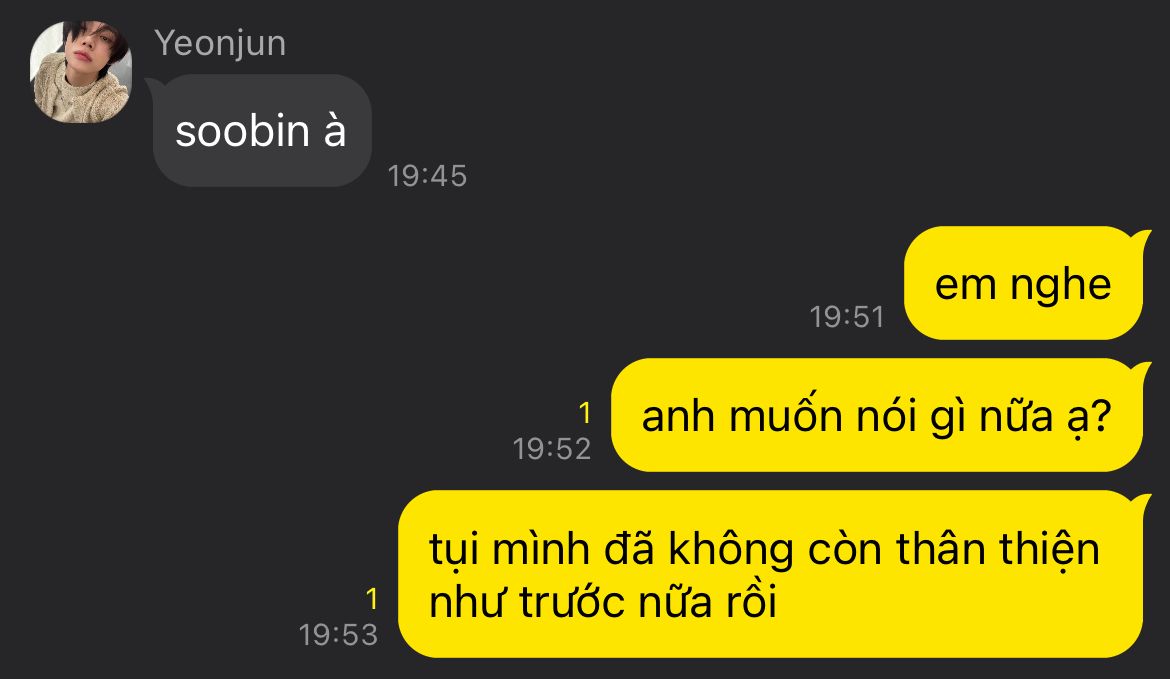Viewport: 1170px width, 679px height.
Task: Tap the sender name Yeonjun
Action: 220,43
